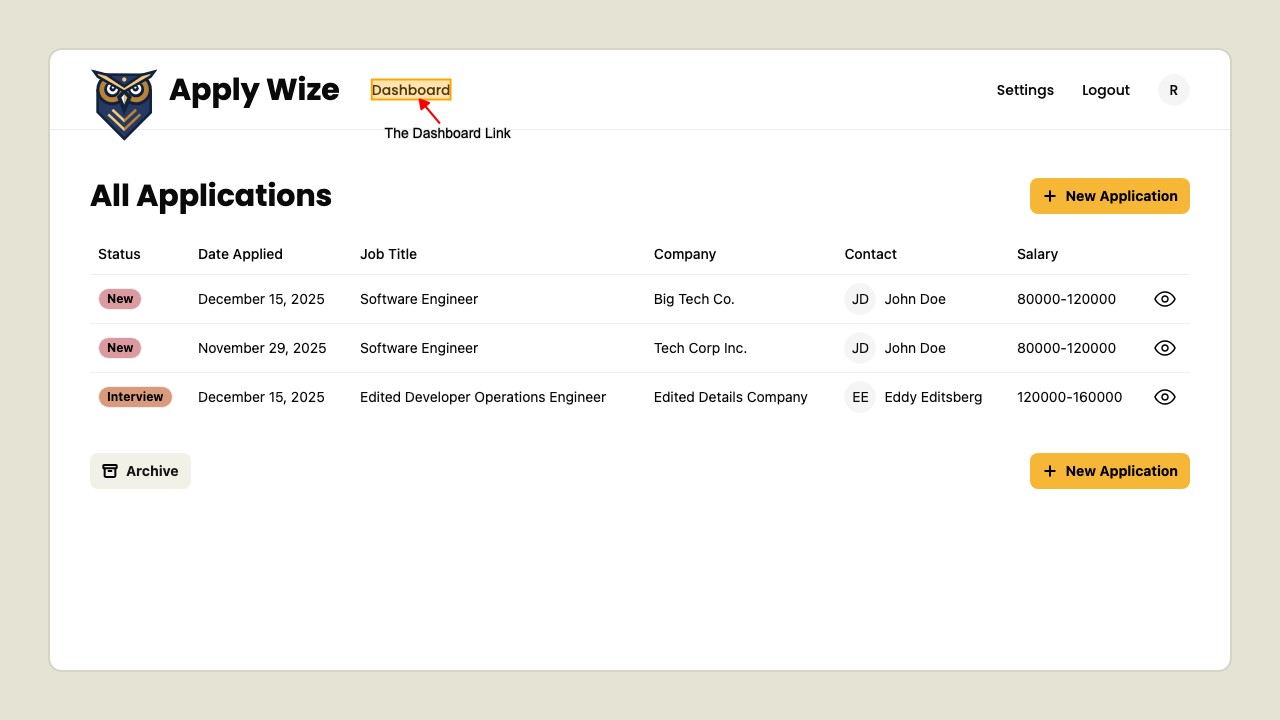Navigate to the Dashboard link

[410, 89]
